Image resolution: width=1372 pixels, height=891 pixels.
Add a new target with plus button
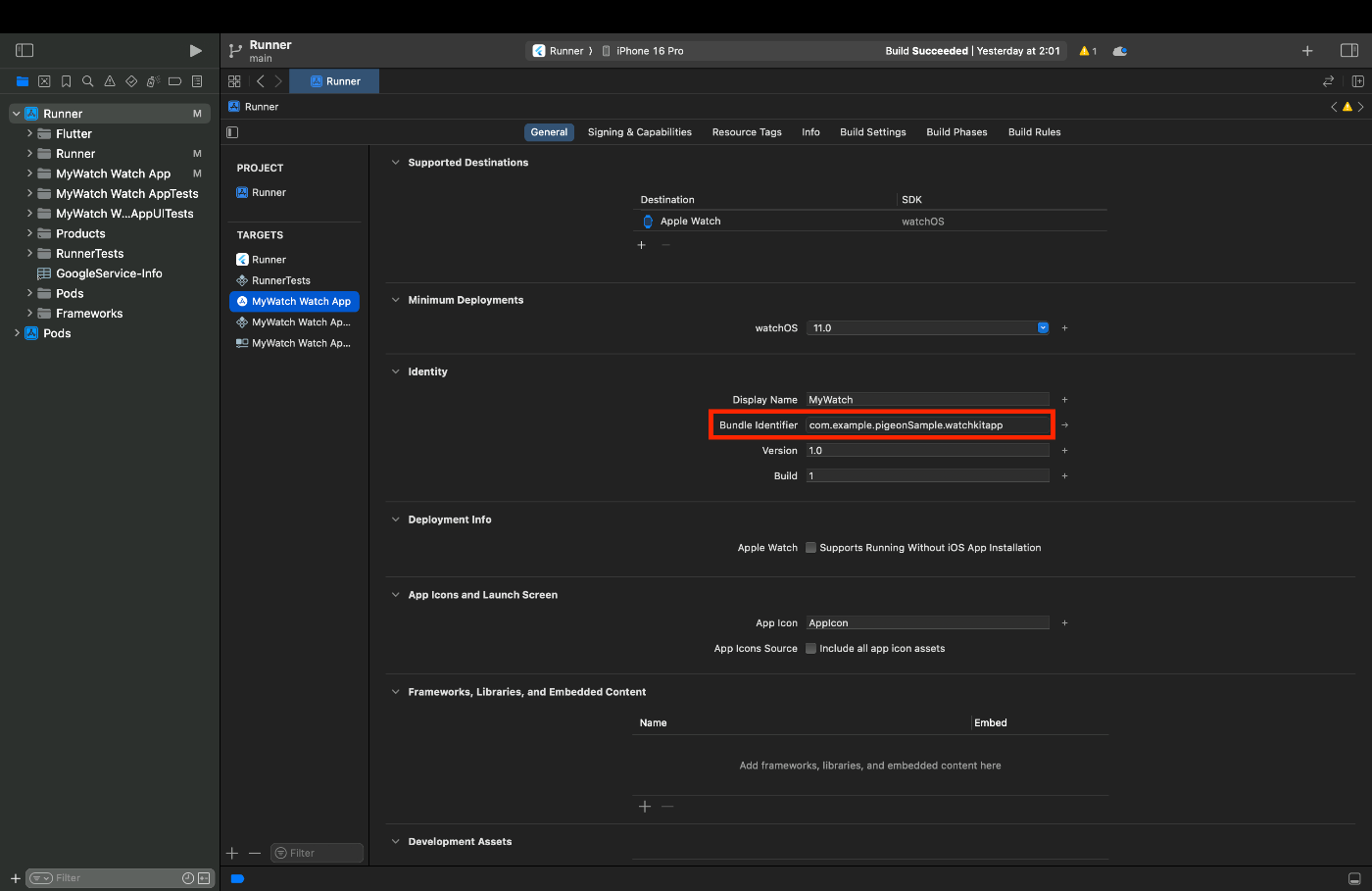click(232, 853)
